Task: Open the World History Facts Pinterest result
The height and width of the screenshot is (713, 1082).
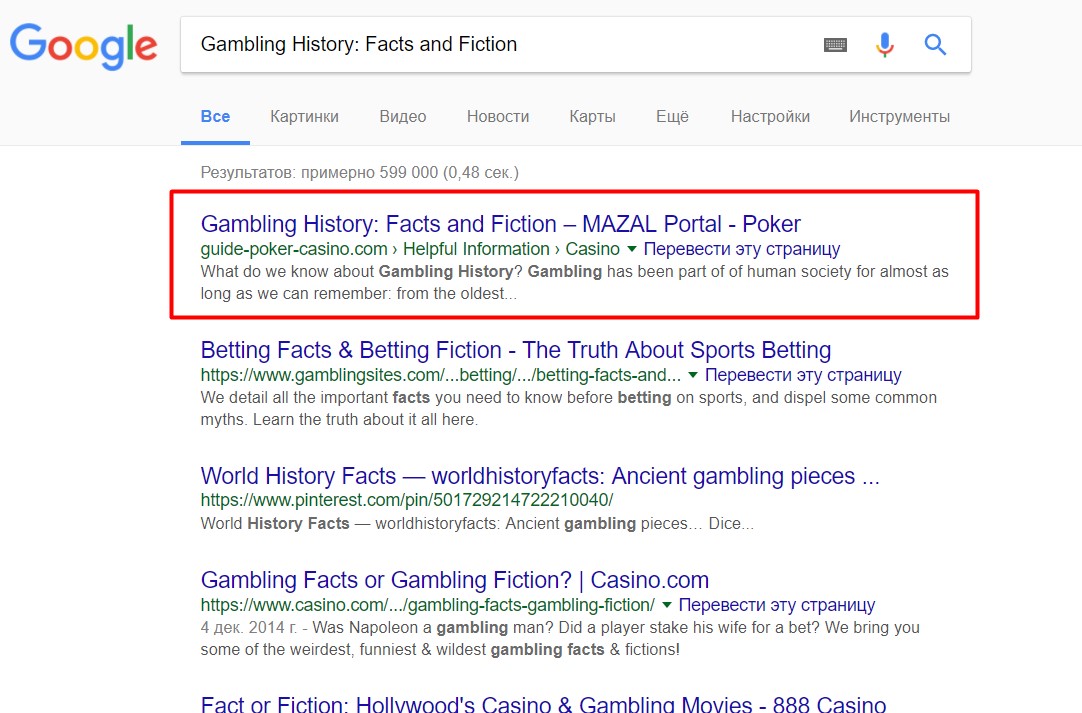Action: click(540, 476)
